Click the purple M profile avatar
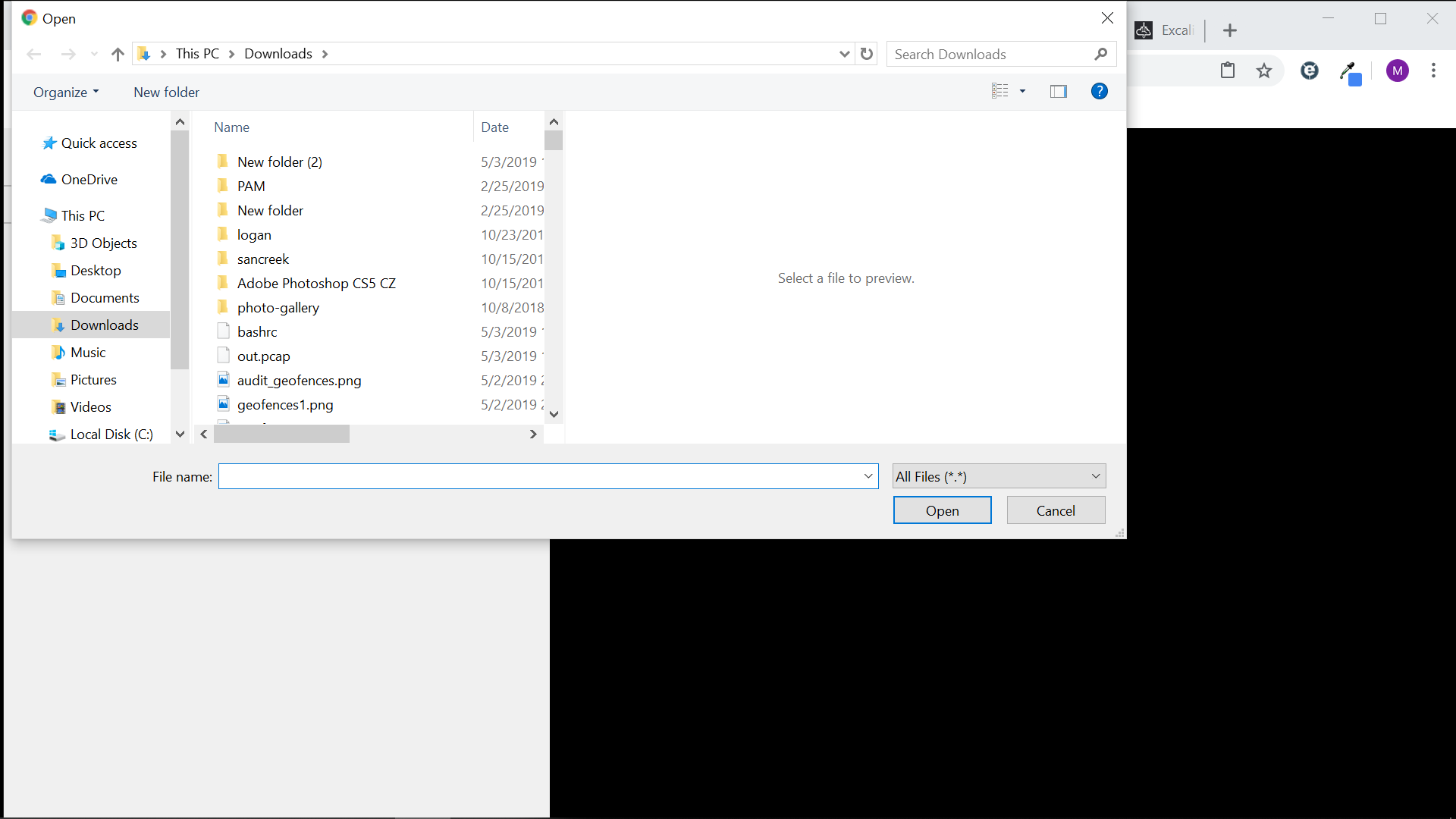Screen dimensions: 1456x819 (x=1397, y=71)
